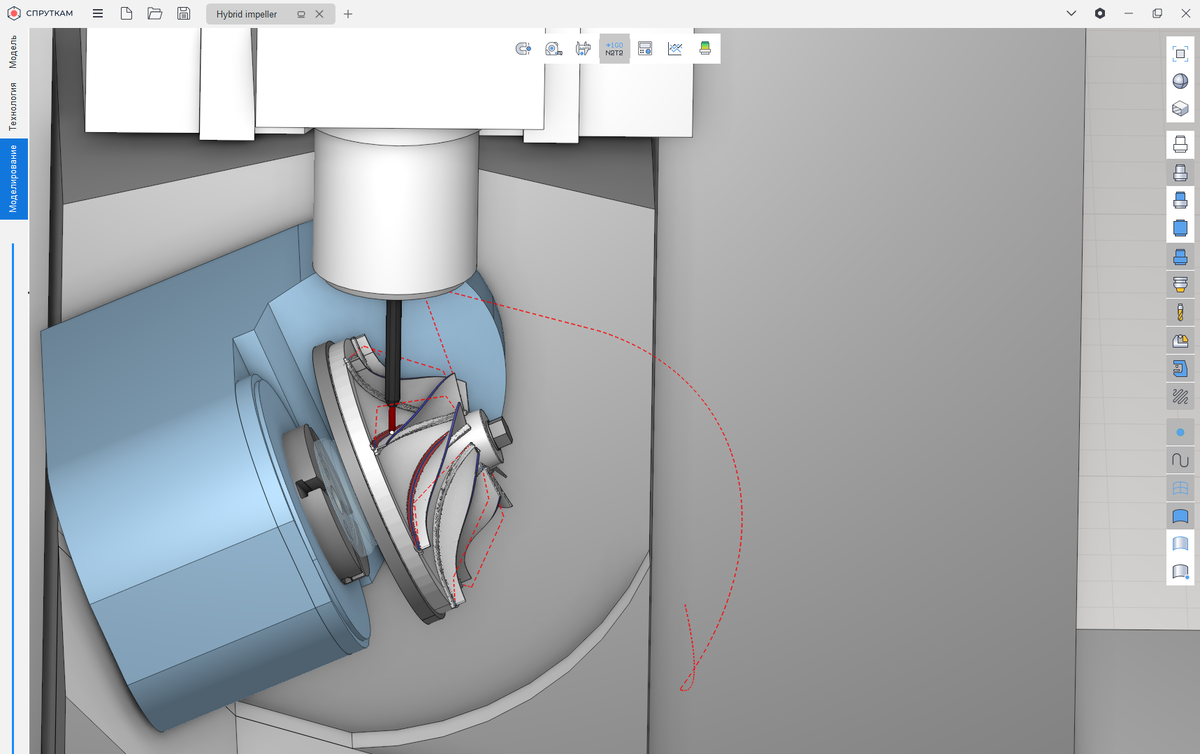Close the Hybrid impeller tab
Viewport: 1200px width, 754px height.
(x=319, y=14)
